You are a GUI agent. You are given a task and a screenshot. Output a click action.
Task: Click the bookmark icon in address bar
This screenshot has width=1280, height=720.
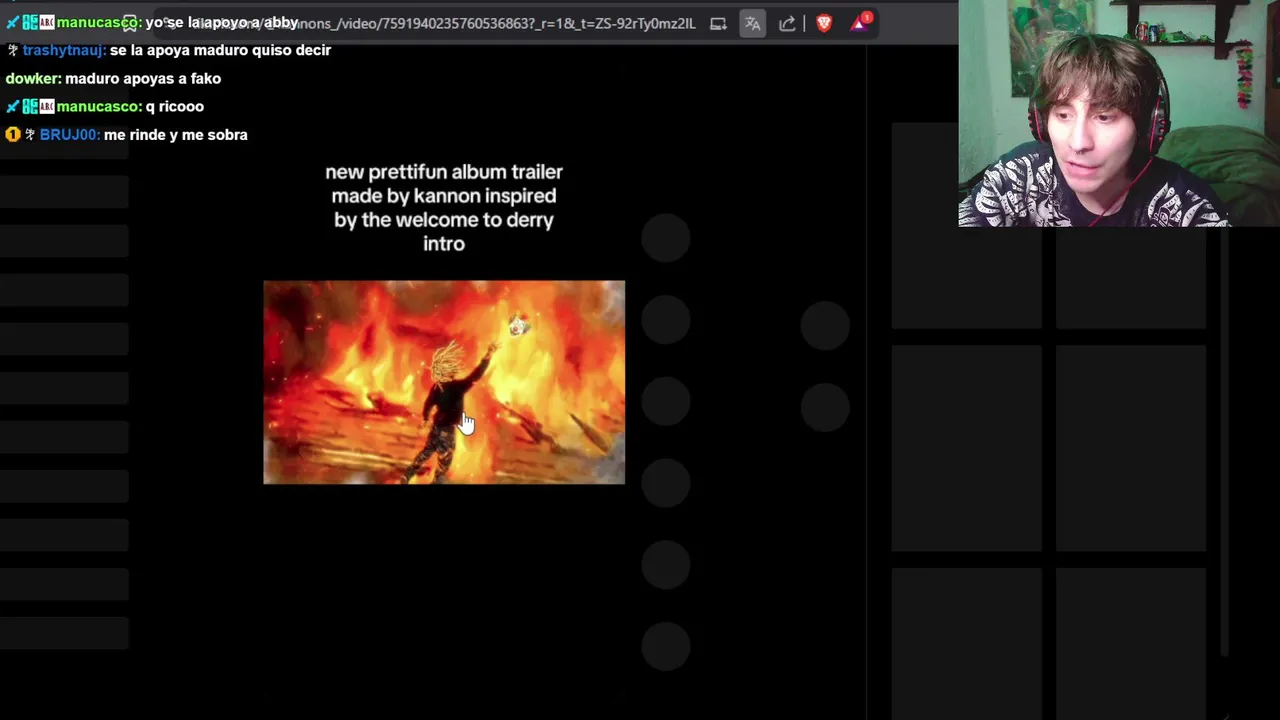click(130, 23)
